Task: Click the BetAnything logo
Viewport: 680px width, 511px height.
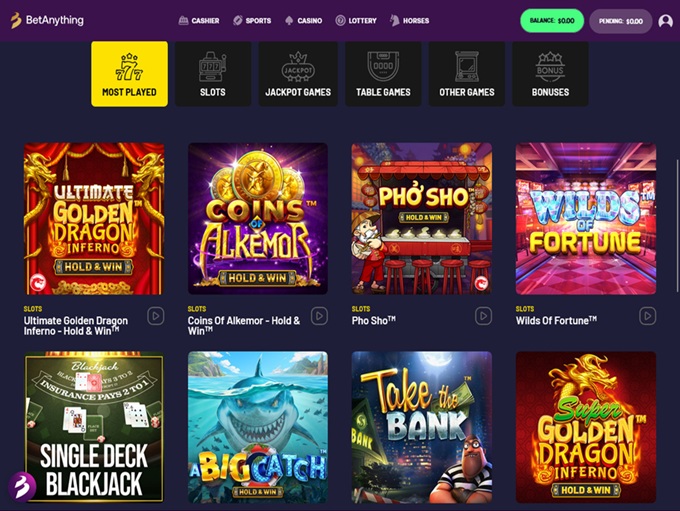Action: pyautogui.click(x=47, y=20)
